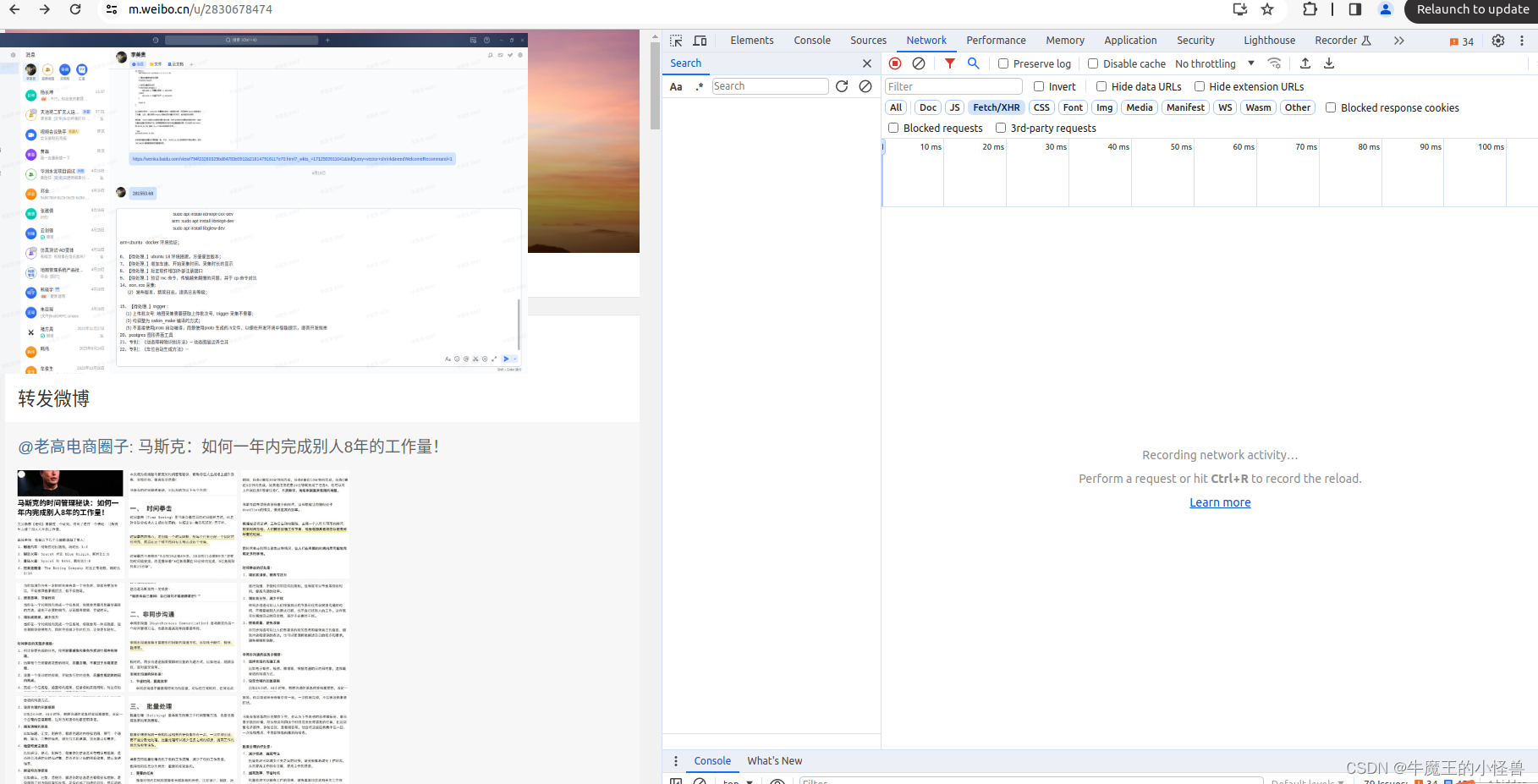Filter requests by All type
1538x784 pixels.
(896, 107)
